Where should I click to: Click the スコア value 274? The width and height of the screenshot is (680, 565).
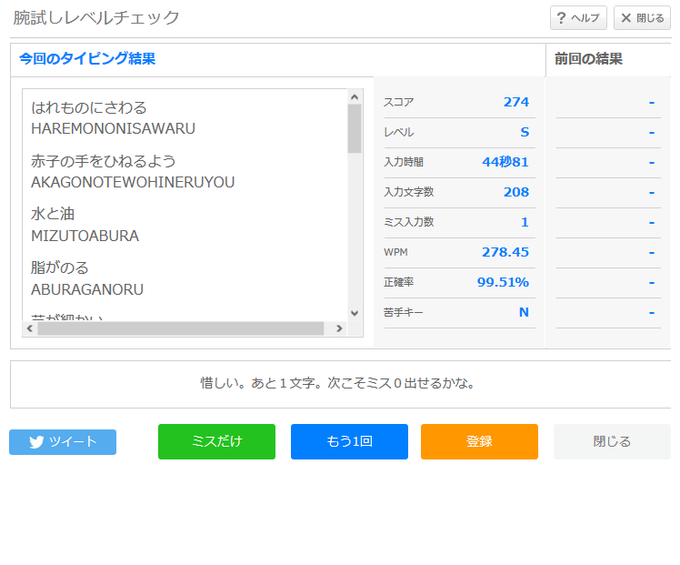tap(516, 102)
